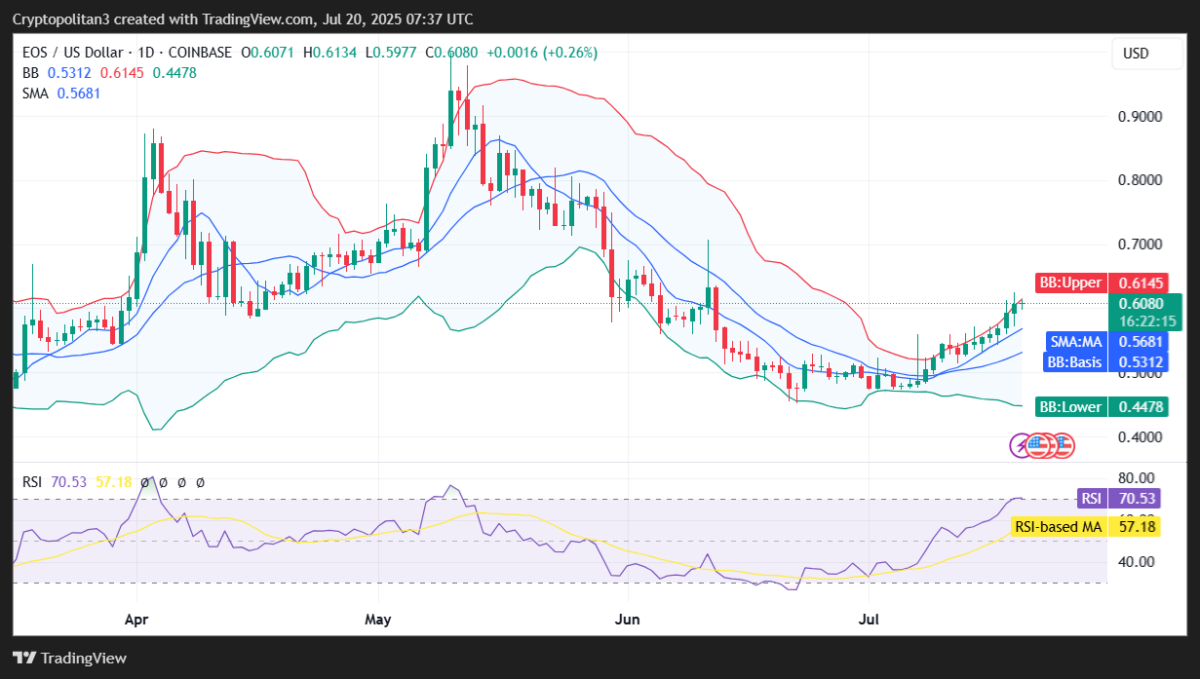Viewport: 1200px width, 679px height.
Task: Click the green BB:Lower price label
Action: point(1070,407)
